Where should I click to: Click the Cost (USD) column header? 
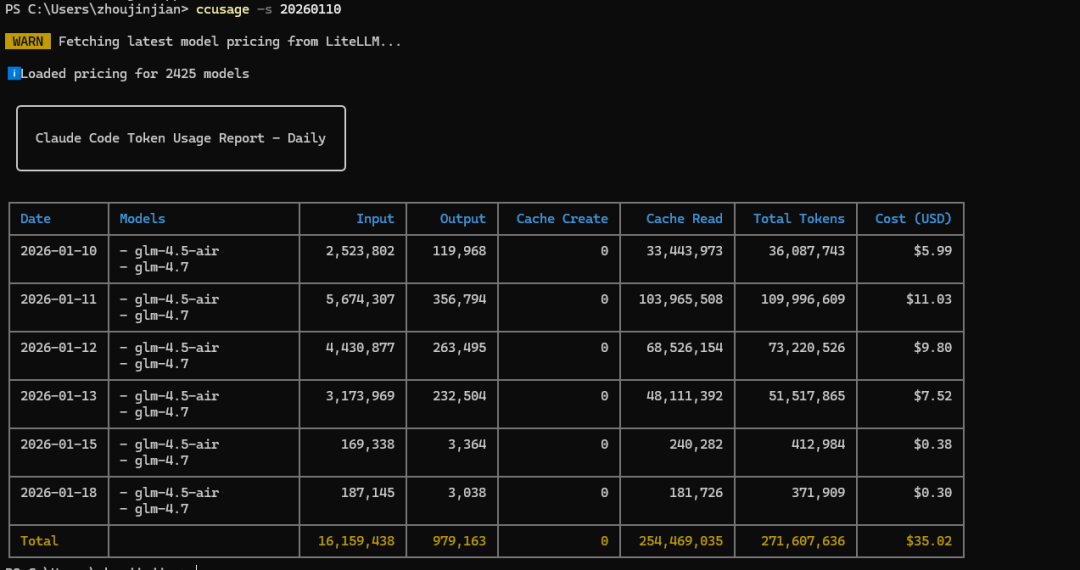913,218
